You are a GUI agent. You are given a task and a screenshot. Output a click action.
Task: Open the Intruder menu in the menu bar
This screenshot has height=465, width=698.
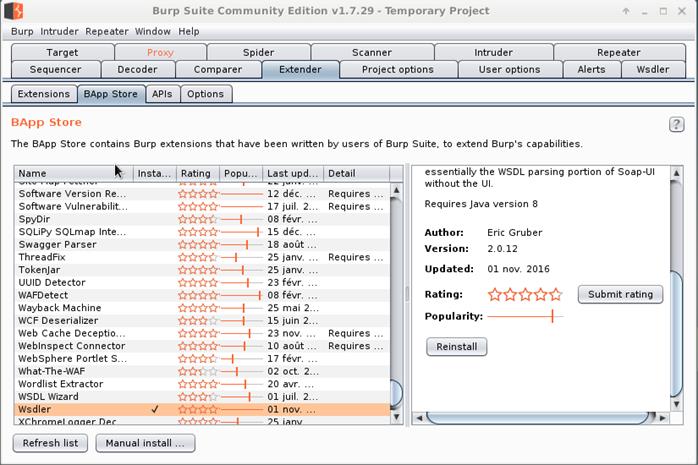tap(60, 31)
